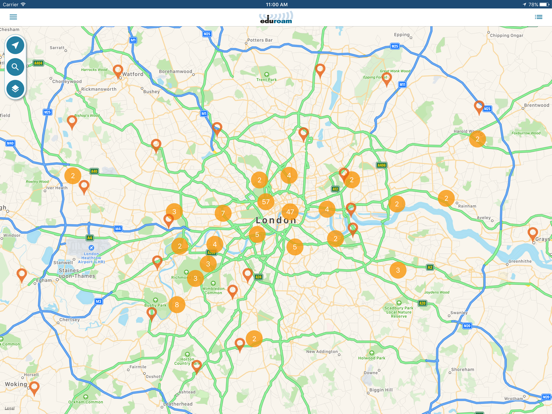This screenshot has height=414, width=552.
Task: Open the hamburger menu
Action: coord(13,17)
